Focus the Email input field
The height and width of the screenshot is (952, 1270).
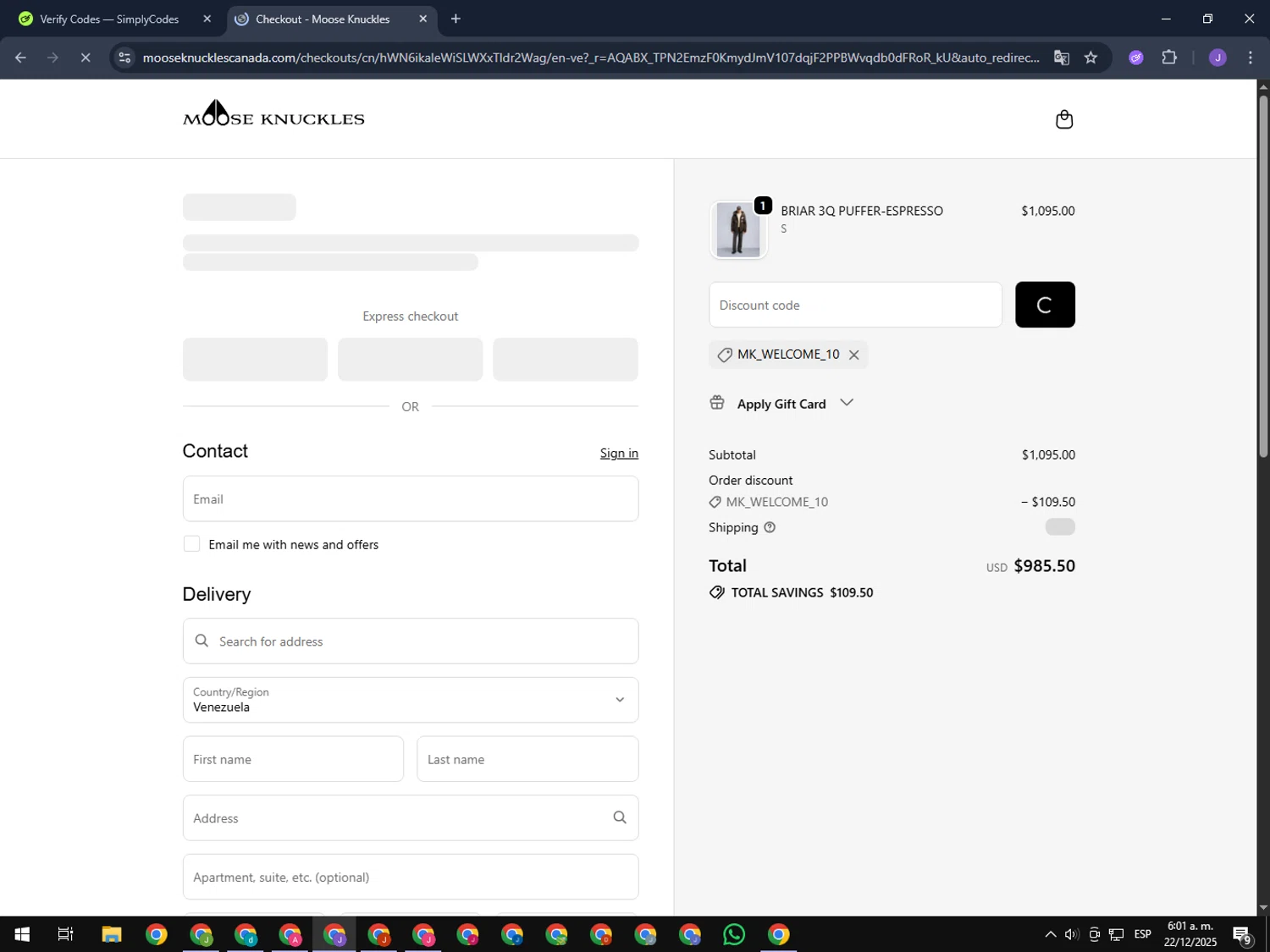tap(411, 498)
